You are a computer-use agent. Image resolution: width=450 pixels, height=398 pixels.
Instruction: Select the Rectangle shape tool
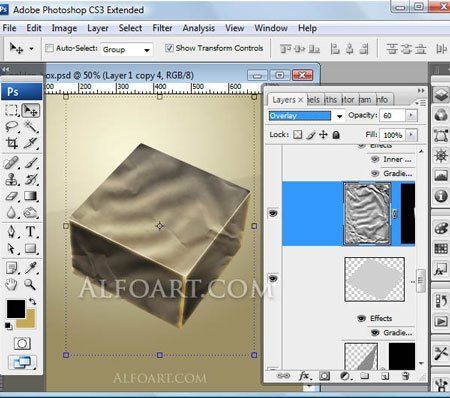click(30, 248)
